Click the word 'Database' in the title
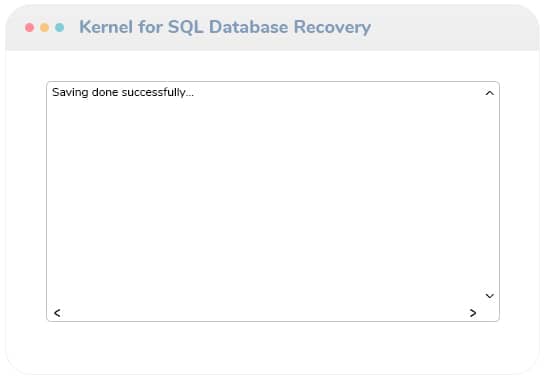Screen dimensions: 545x380 click(x=249, y=27)
